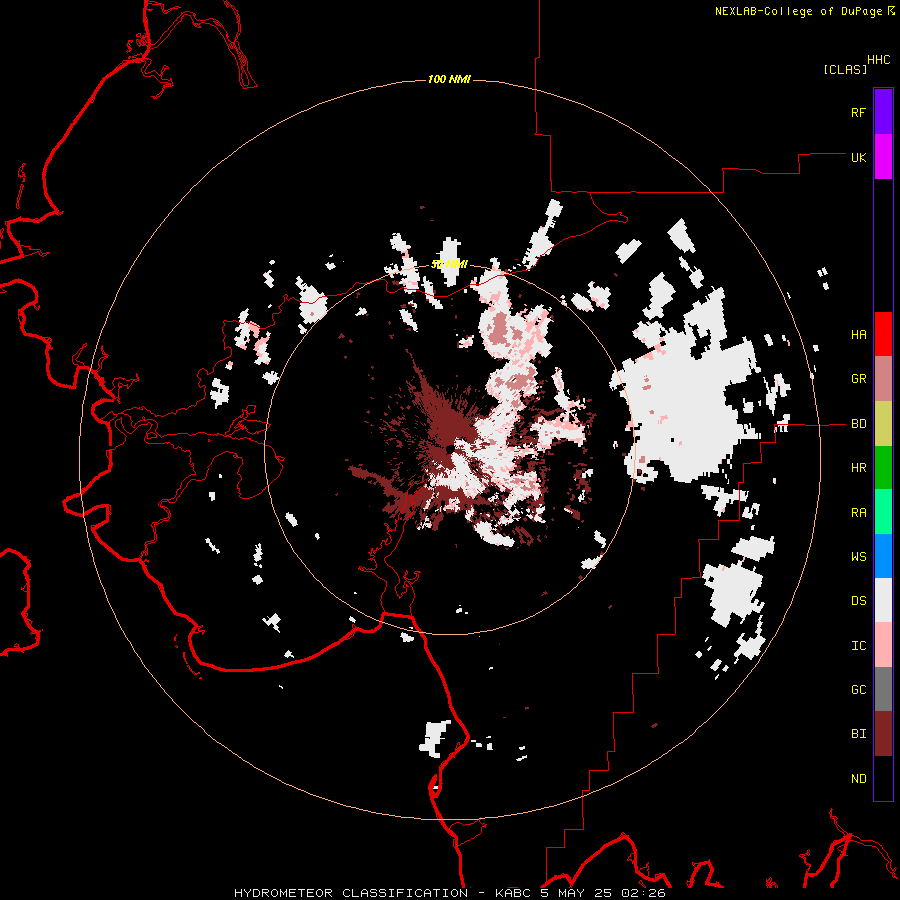Screen dimensions: 900x900
Task: Select the BD yellow legend swatch
Action: point(883,424)
